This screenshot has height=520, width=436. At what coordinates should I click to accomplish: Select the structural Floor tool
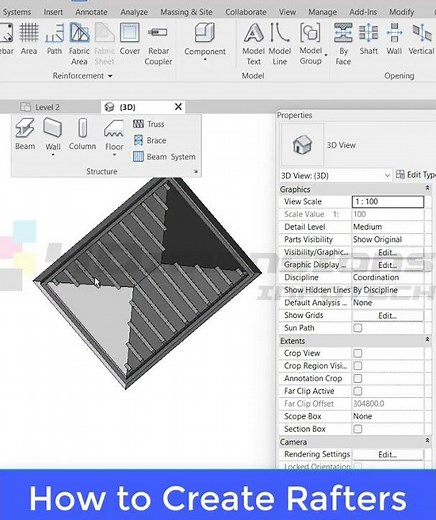pyautogui.click(x=114, y=134)
